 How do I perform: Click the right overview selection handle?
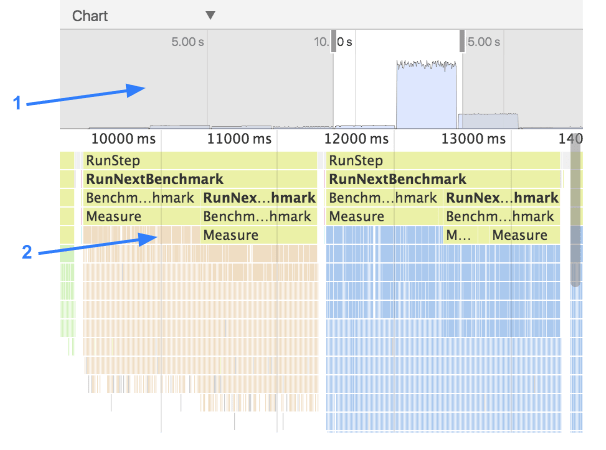tap(462, 41)
